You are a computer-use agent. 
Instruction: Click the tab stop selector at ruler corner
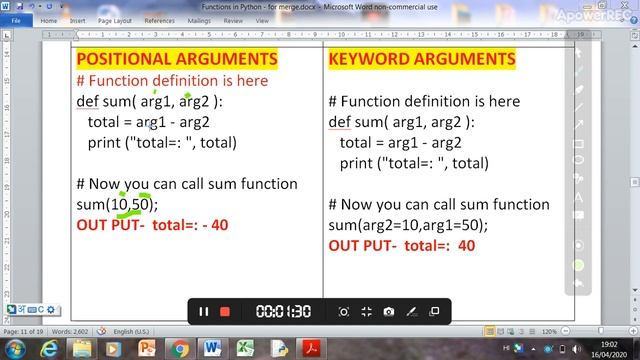(x=7, y=36)
